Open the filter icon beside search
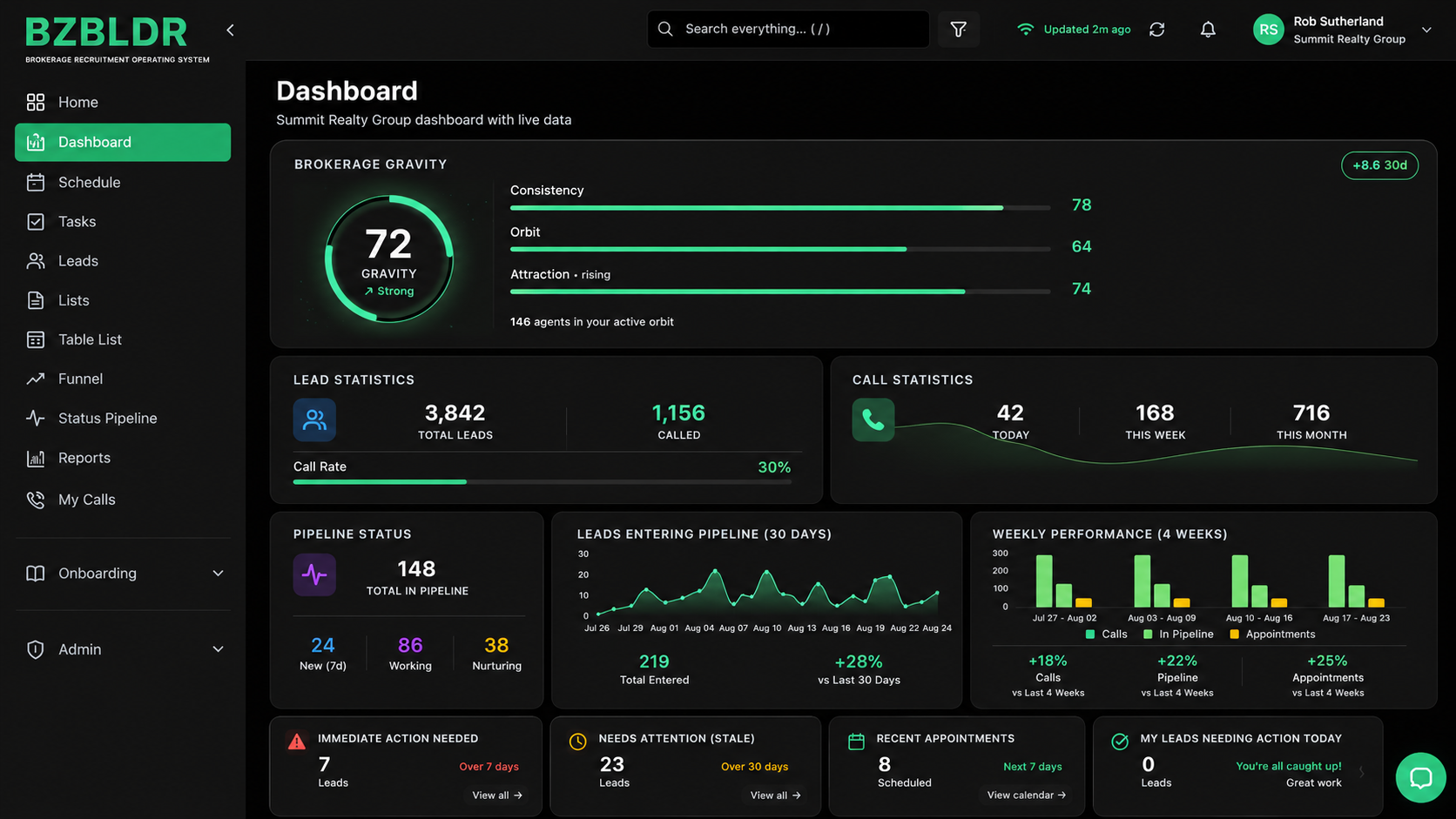The width and height of the screenshot is (1456, 819). point(959,30)
